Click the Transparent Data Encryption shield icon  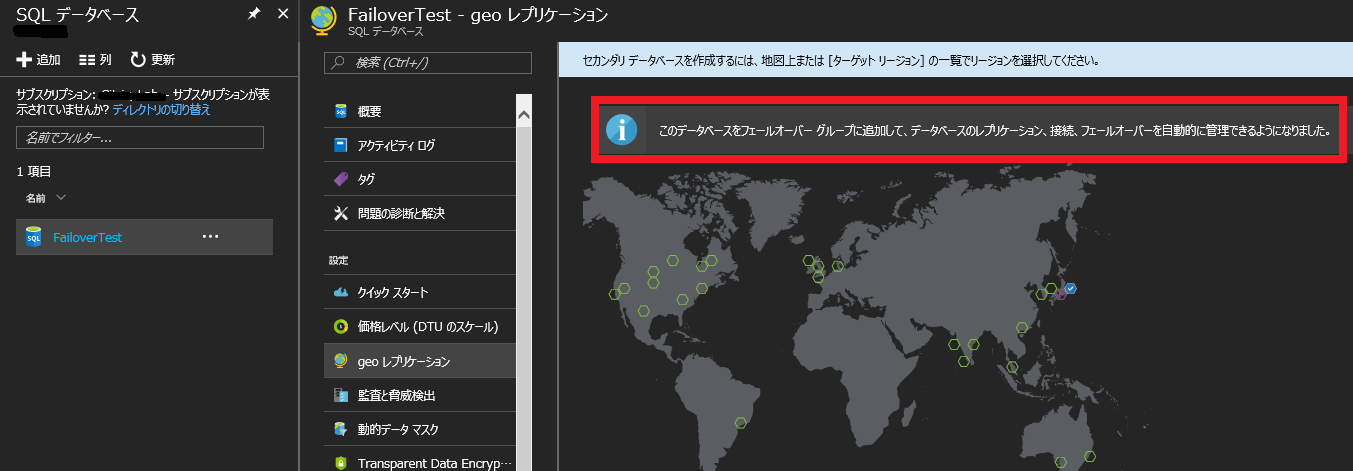click(340, 463)
